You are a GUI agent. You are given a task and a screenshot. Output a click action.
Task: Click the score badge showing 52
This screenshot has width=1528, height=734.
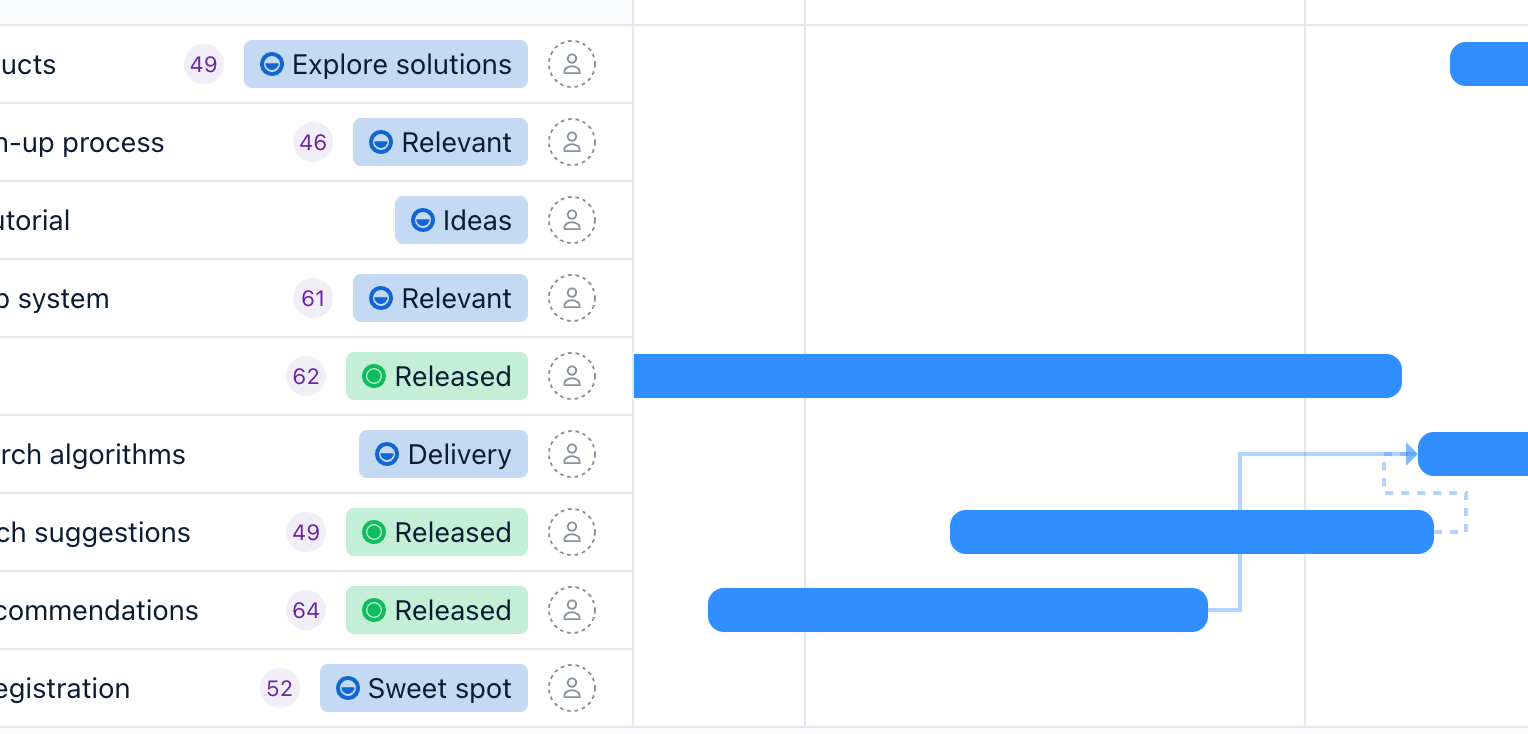point(280,688)
